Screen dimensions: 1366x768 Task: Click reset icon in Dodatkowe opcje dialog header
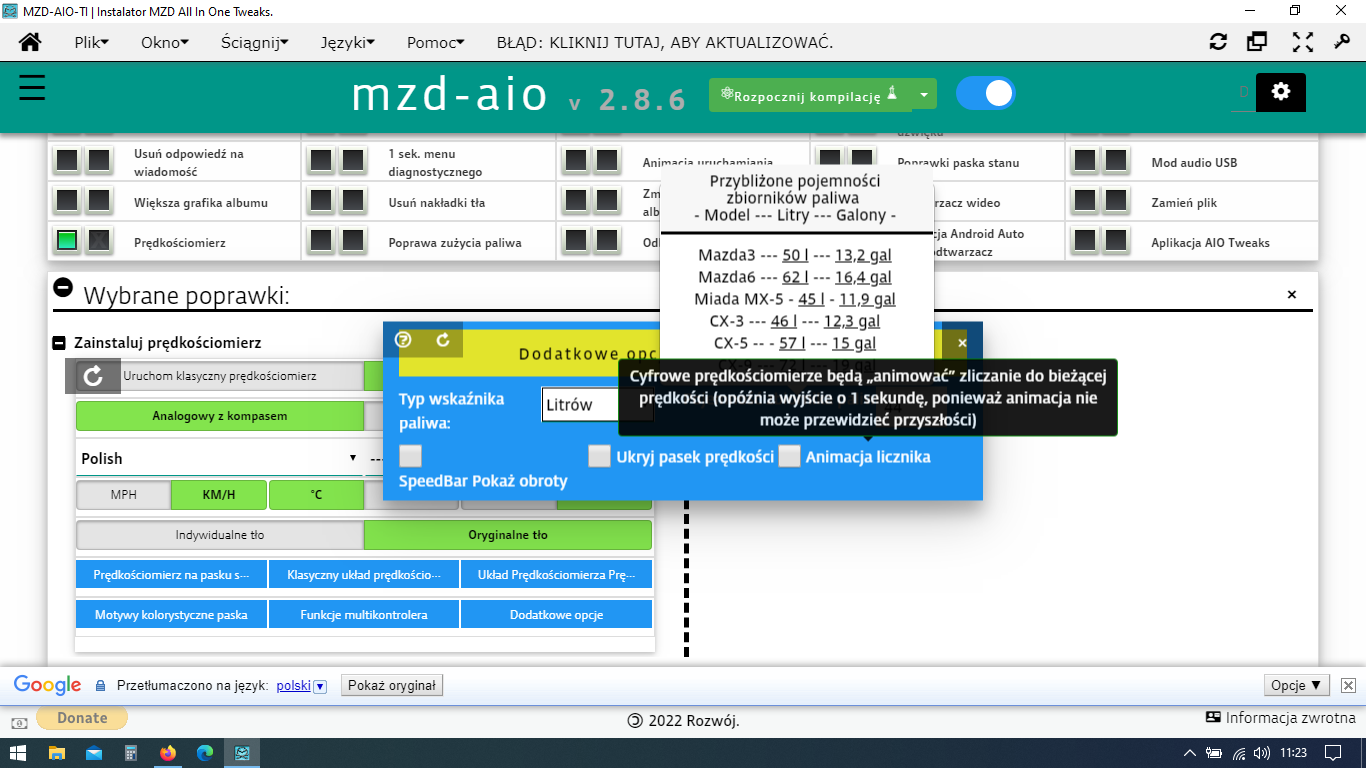pos(443,340)
